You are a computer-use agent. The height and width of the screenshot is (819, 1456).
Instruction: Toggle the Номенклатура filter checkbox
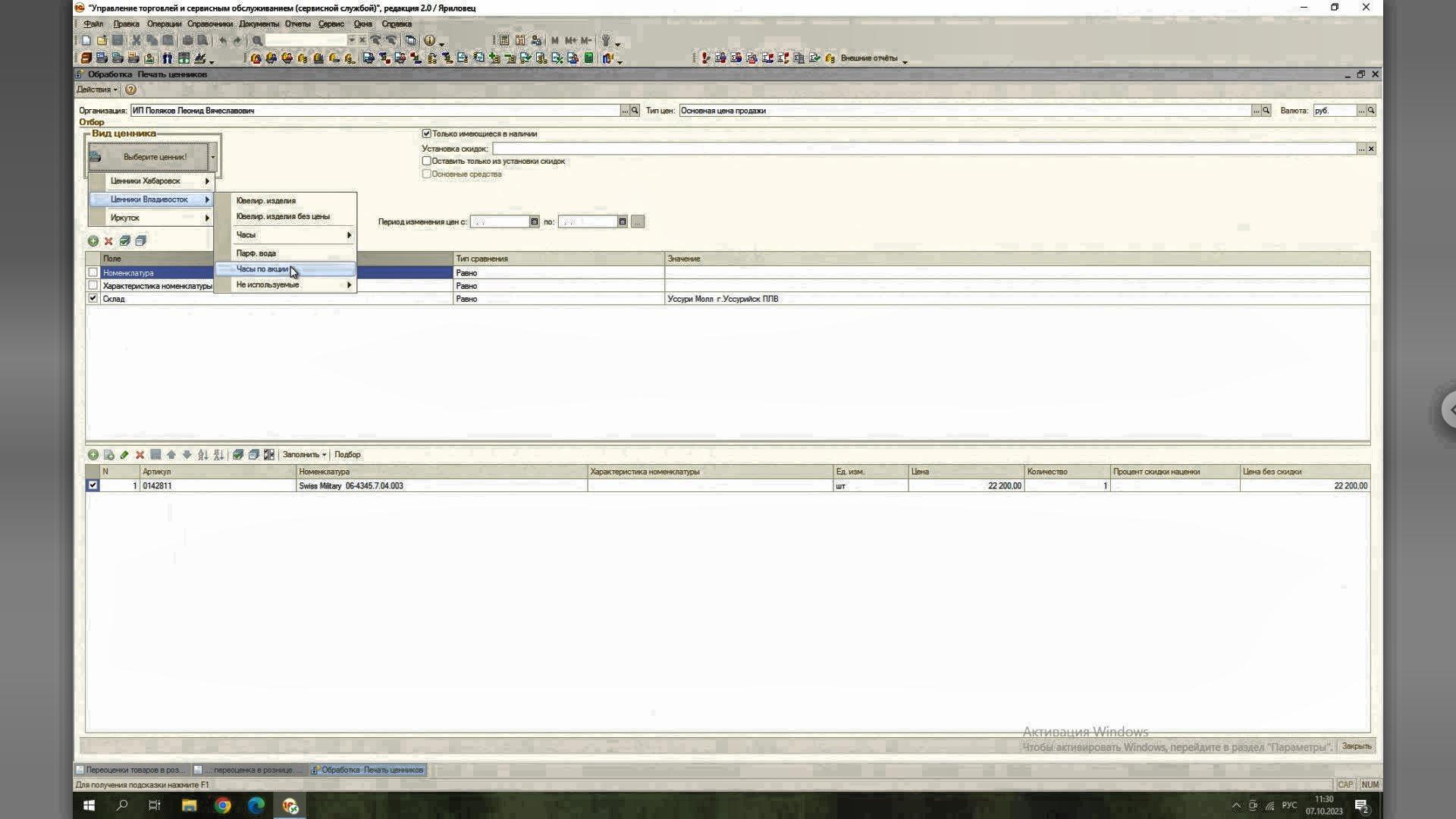(93, 272)
